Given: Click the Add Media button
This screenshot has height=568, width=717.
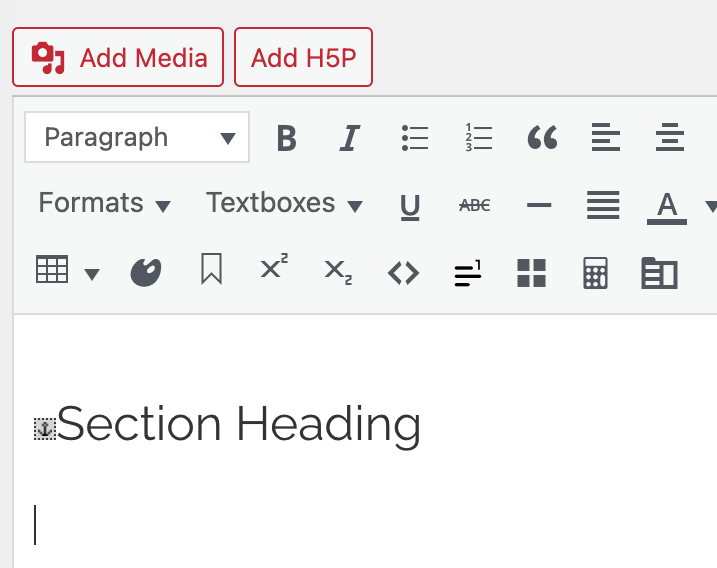Looking at the screenshot, I should pyautogui.click(x=118, y=57).
